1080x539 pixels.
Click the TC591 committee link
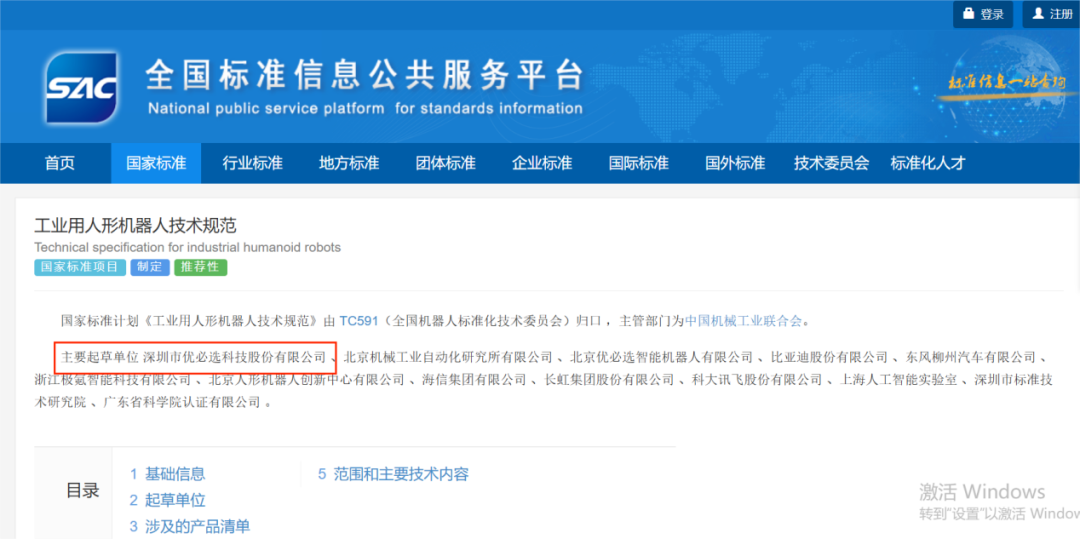(359, 321)
